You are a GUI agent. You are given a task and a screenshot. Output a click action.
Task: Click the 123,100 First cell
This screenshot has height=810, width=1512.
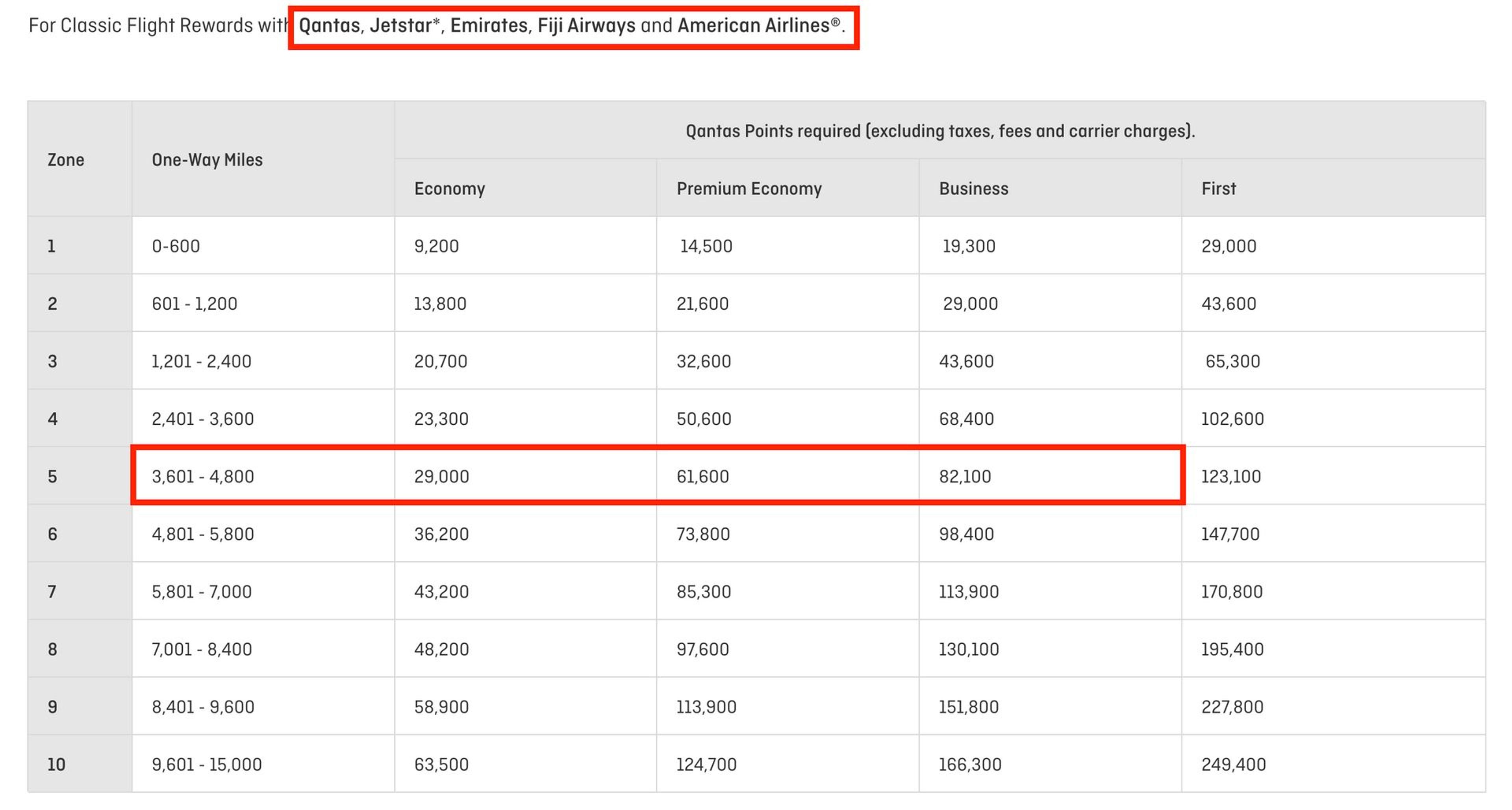1334,476
